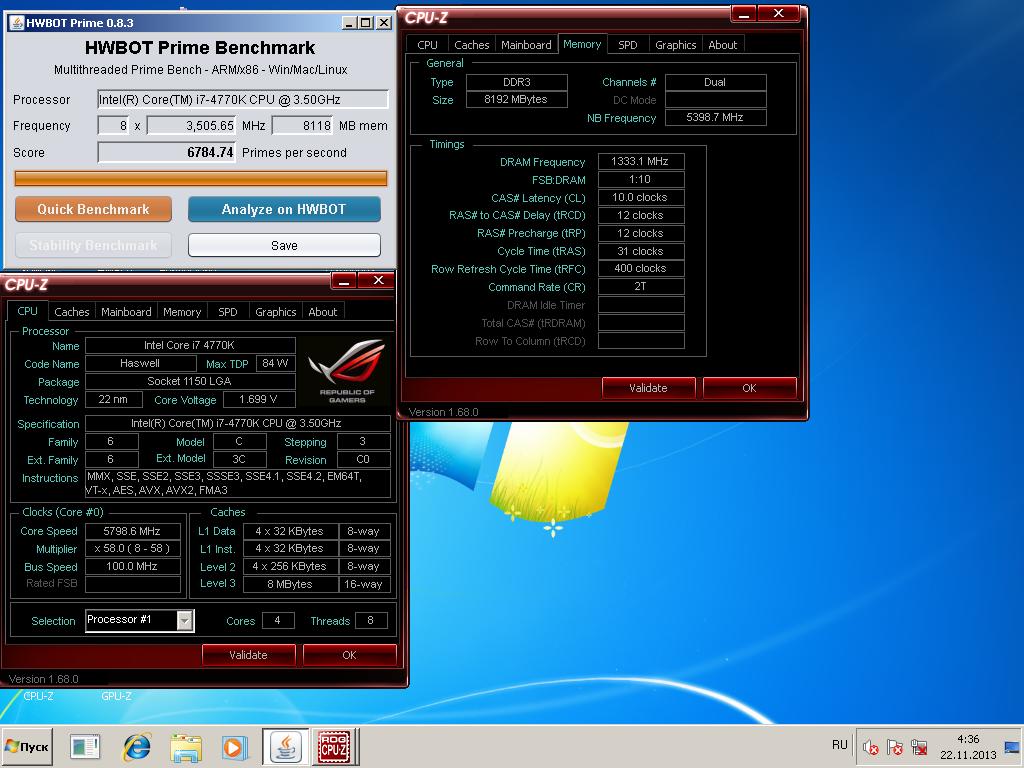The width and height of the screenshot is (1024, 768).
Task: Click the Row Refresh Cycle Time value 400 clocks
Action: [x=641, y=268]
